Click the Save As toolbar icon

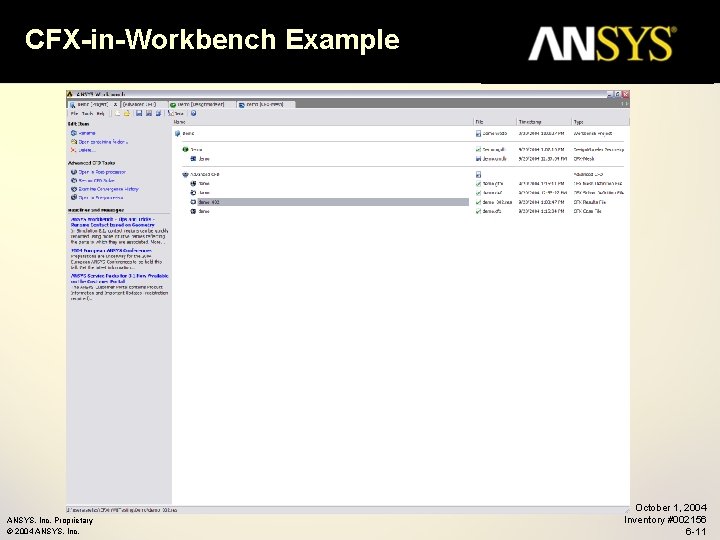[149, 113]
